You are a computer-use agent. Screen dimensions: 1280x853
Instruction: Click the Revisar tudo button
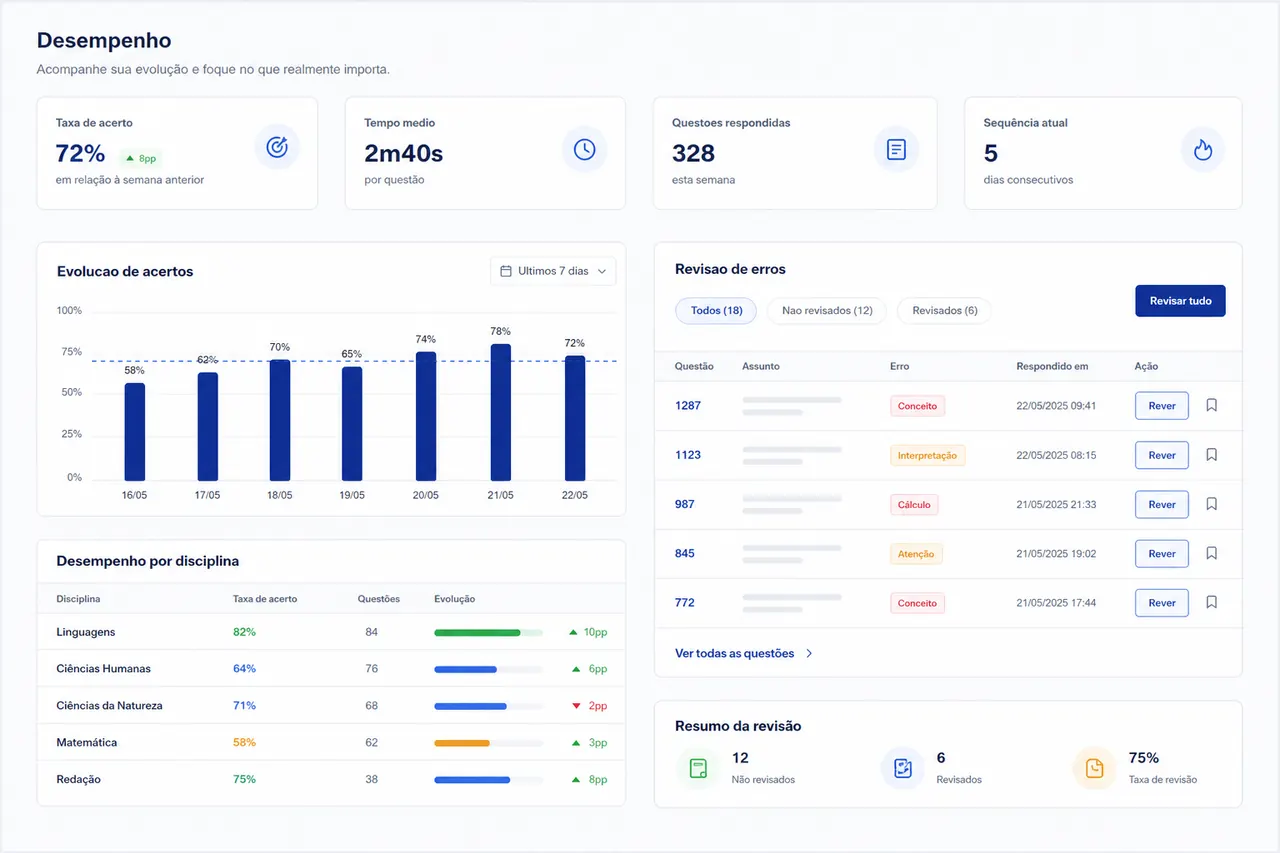click(x=1180, y=301)
